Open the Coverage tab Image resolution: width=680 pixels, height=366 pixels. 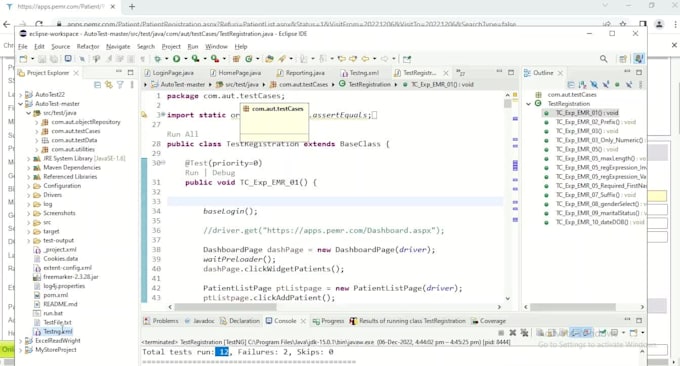[488, 321]
